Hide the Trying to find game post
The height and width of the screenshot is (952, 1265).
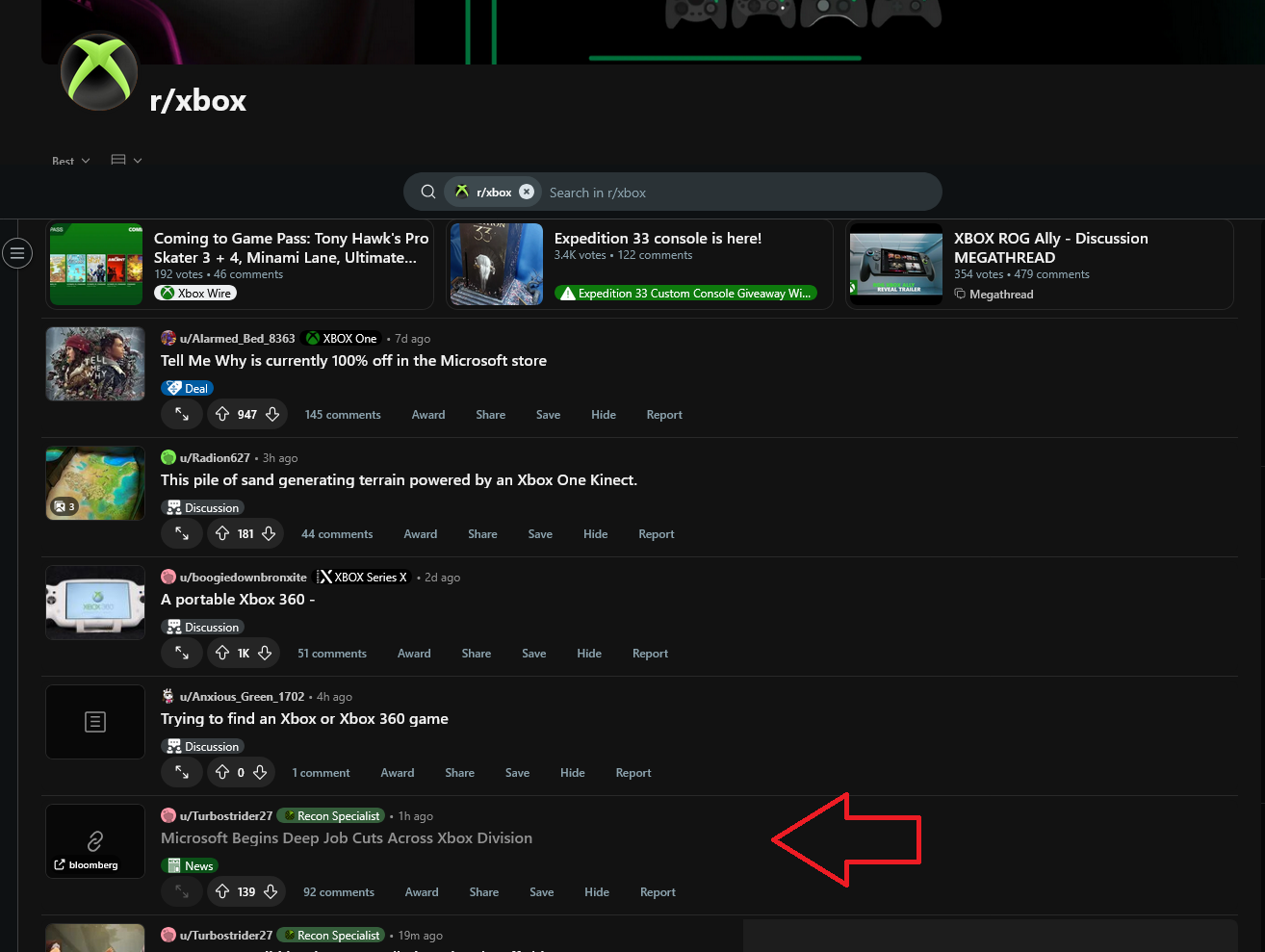click(x=573, y=772)
